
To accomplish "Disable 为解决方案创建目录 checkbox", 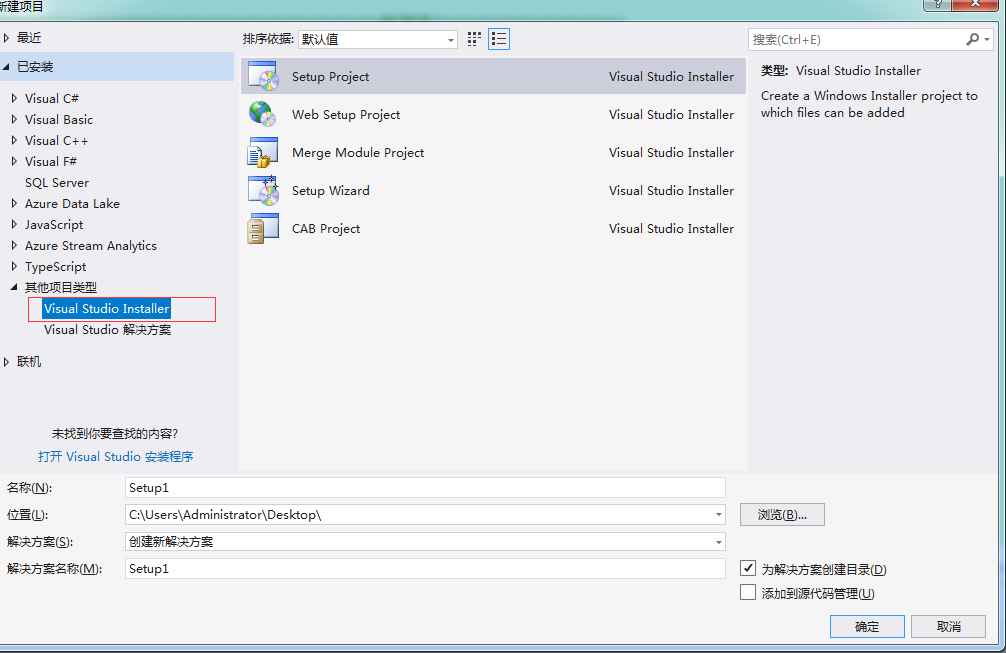I will [x=748, y=567].
